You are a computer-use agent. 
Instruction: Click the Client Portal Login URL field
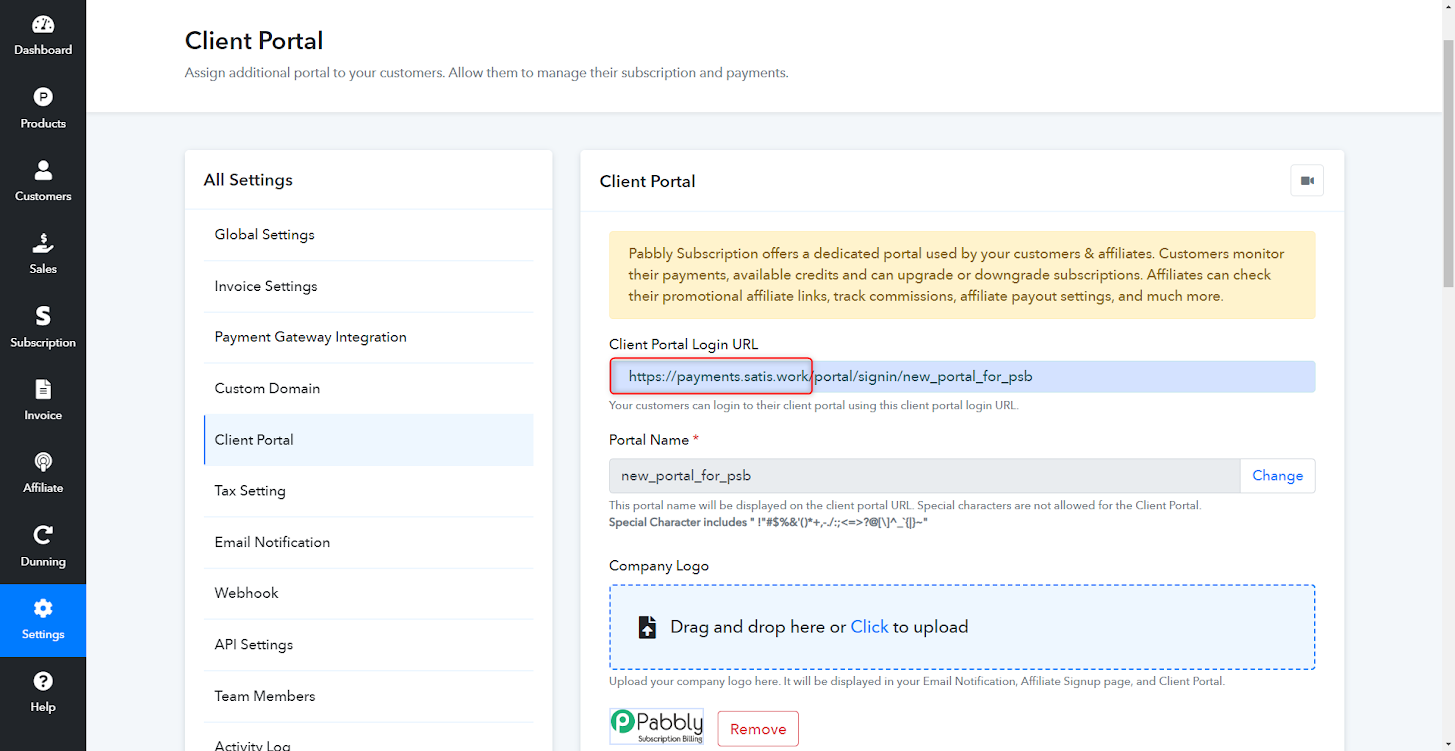(962, 377)
